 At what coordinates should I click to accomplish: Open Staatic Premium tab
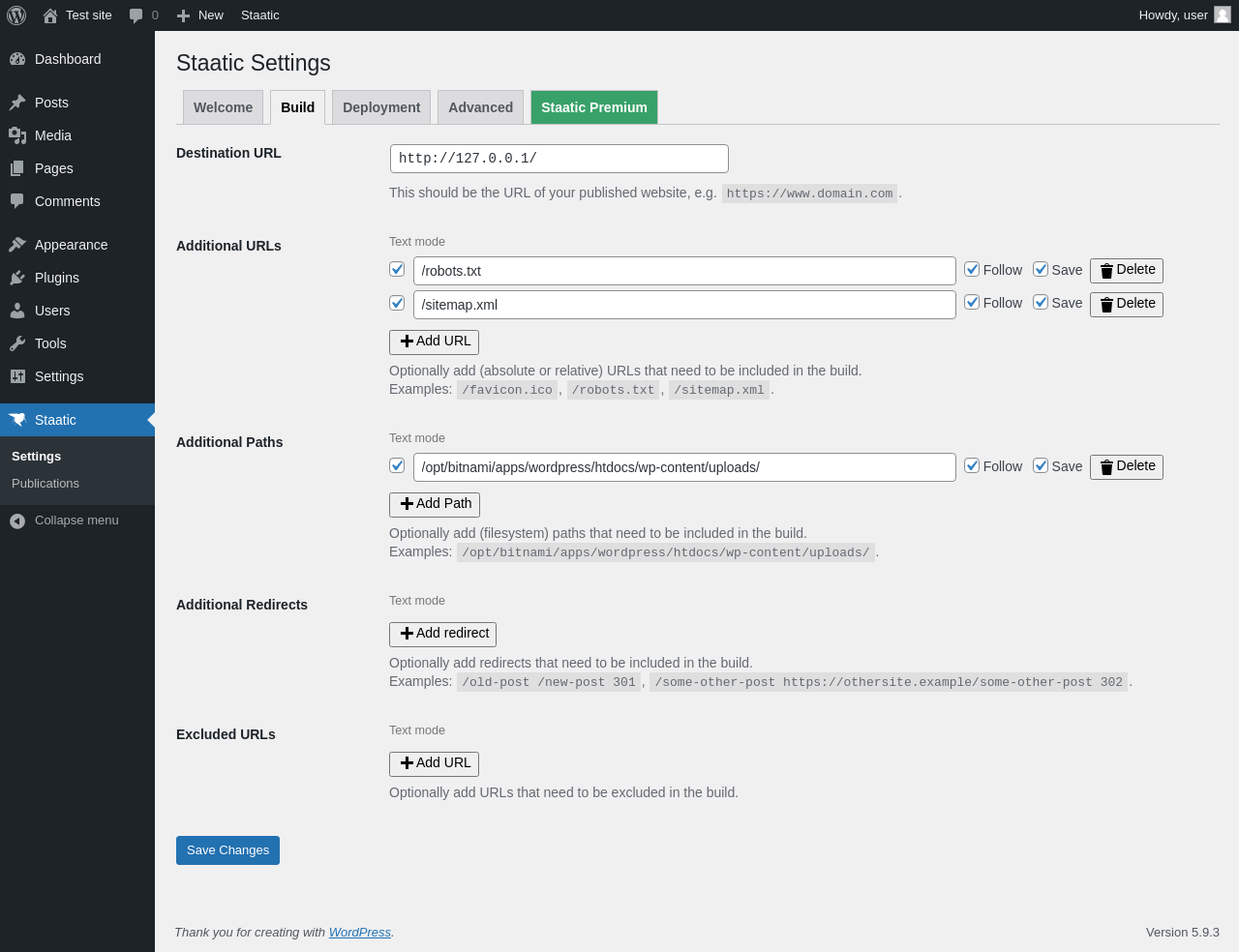[x=594, y=107]
